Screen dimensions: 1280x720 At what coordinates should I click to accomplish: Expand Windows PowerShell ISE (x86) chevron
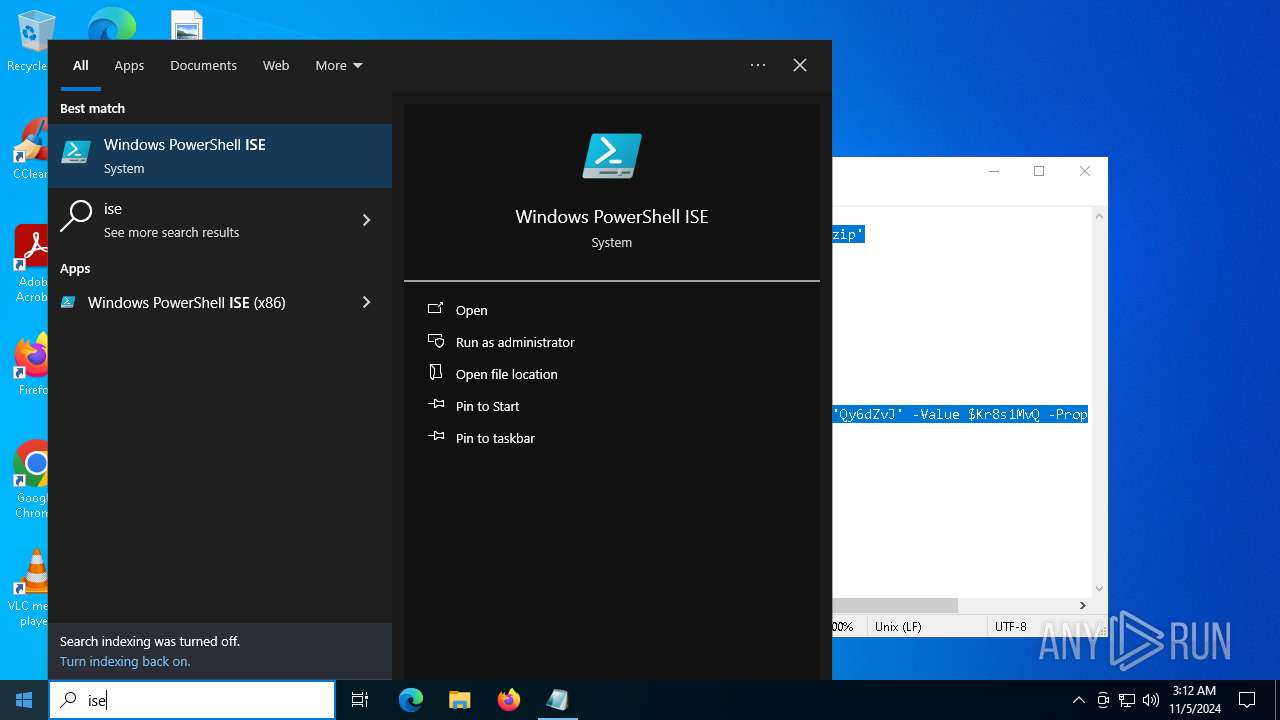(366, 302)
